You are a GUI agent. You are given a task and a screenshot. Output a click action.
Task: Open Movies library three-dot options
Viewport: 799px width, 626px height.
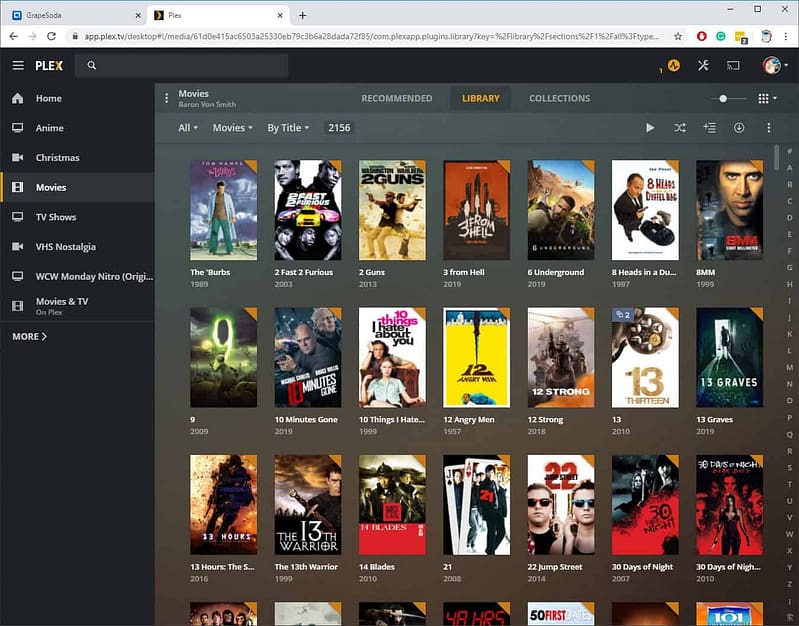(166, 98)
